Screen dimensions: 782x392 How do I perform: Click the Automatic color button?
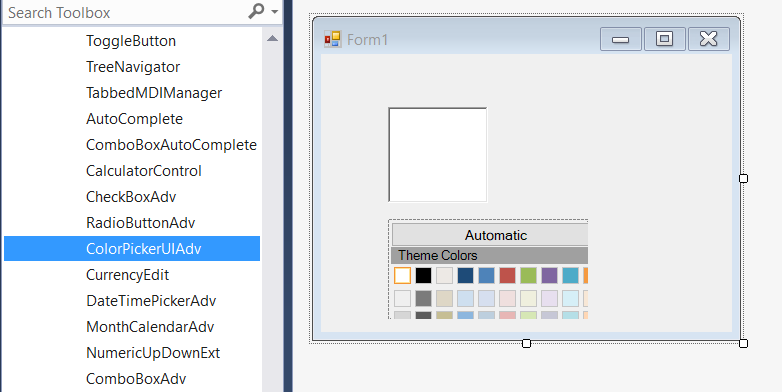(x=490, y=235)
